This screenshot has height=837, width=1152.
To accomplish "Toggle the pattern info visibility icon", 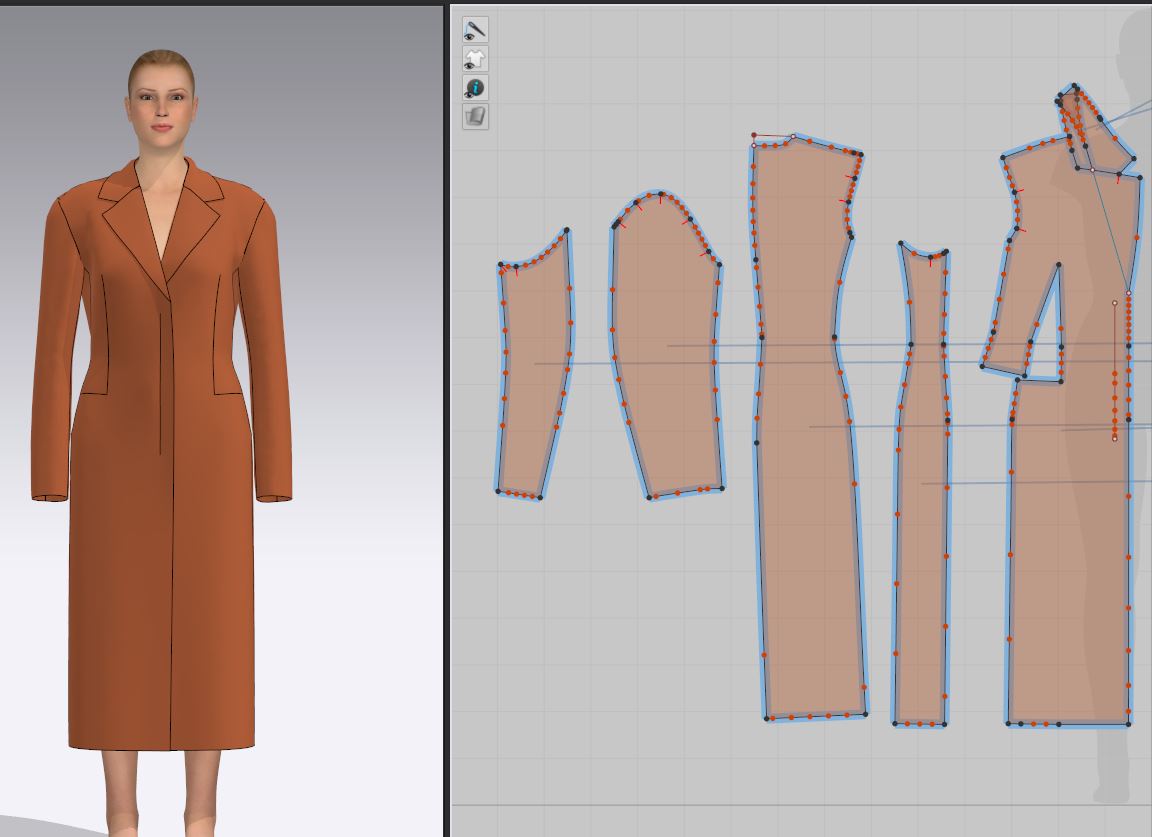I will (475, 88).
